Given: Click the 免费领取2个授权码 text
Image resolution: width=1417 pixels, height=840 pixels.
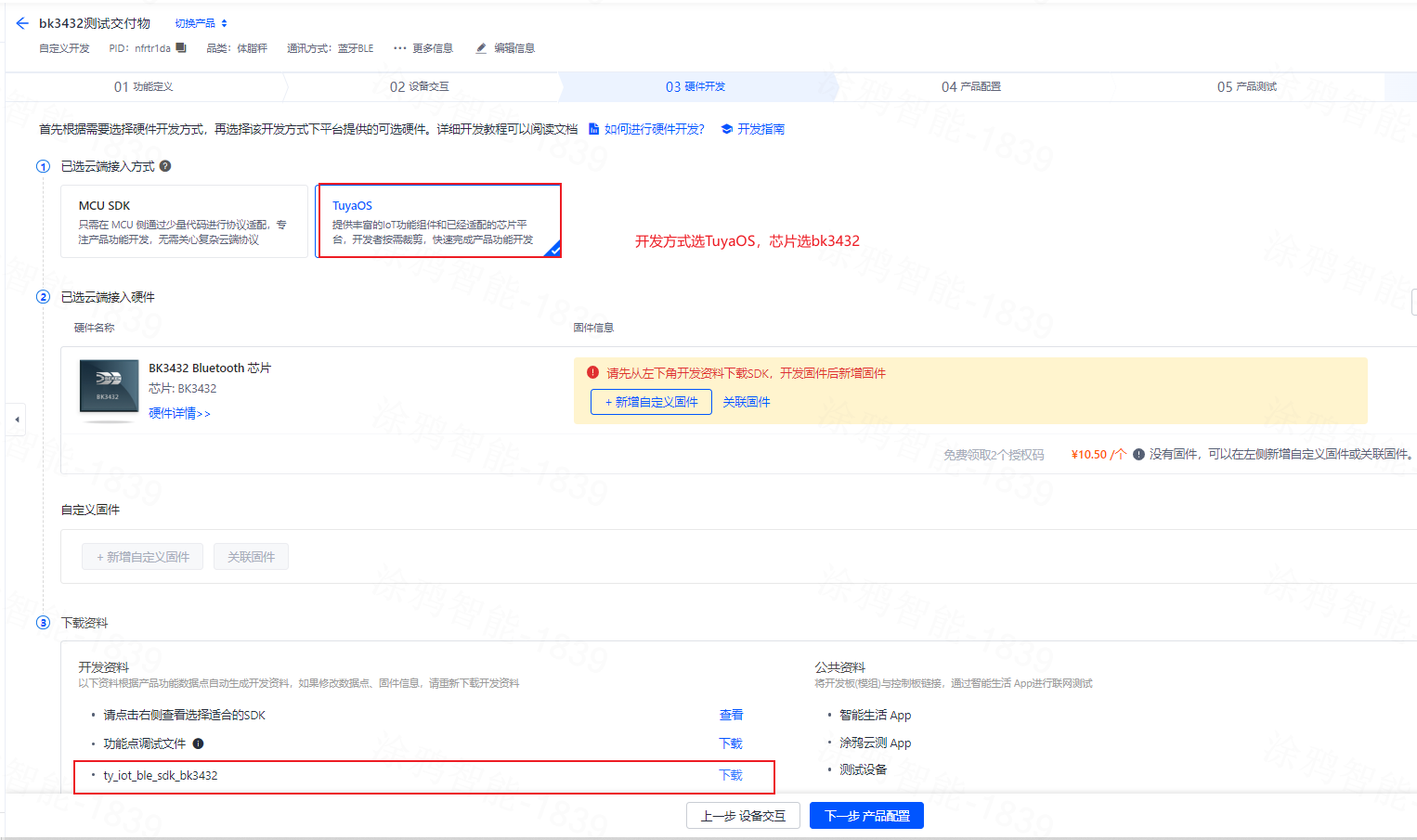Looking at the screenshot, I should [994, 455].
